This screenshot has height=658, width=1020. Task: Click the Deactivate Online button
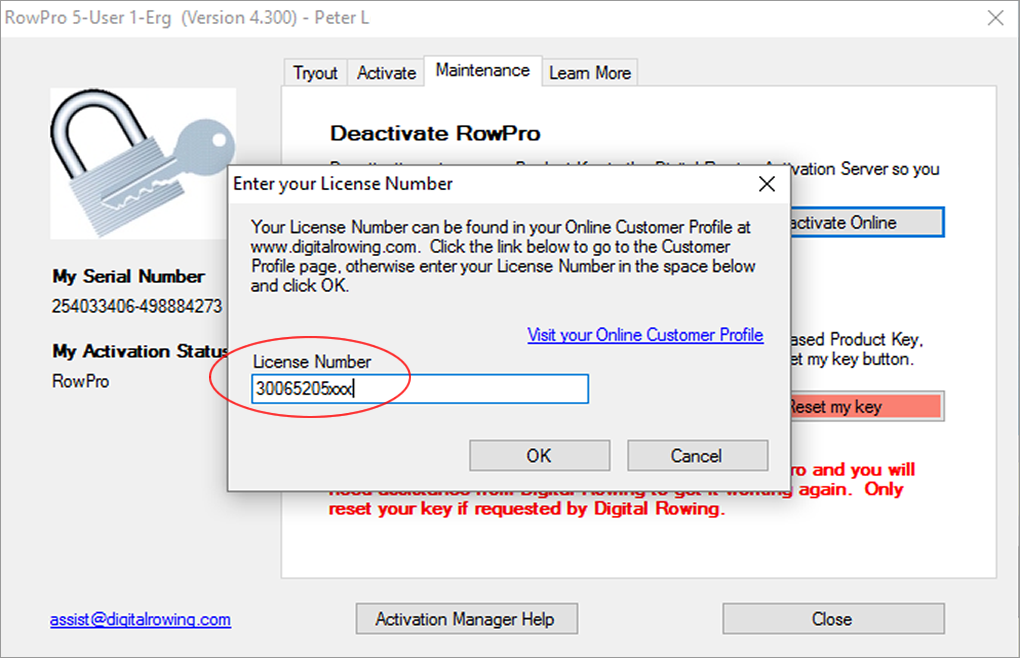click(x=866, y=222)
